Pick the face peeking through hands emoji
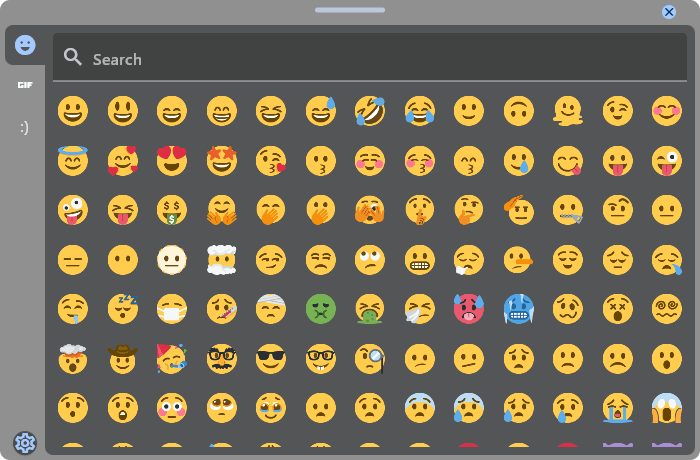Screen dimensions: 700x460 click(x=370, y=210)
